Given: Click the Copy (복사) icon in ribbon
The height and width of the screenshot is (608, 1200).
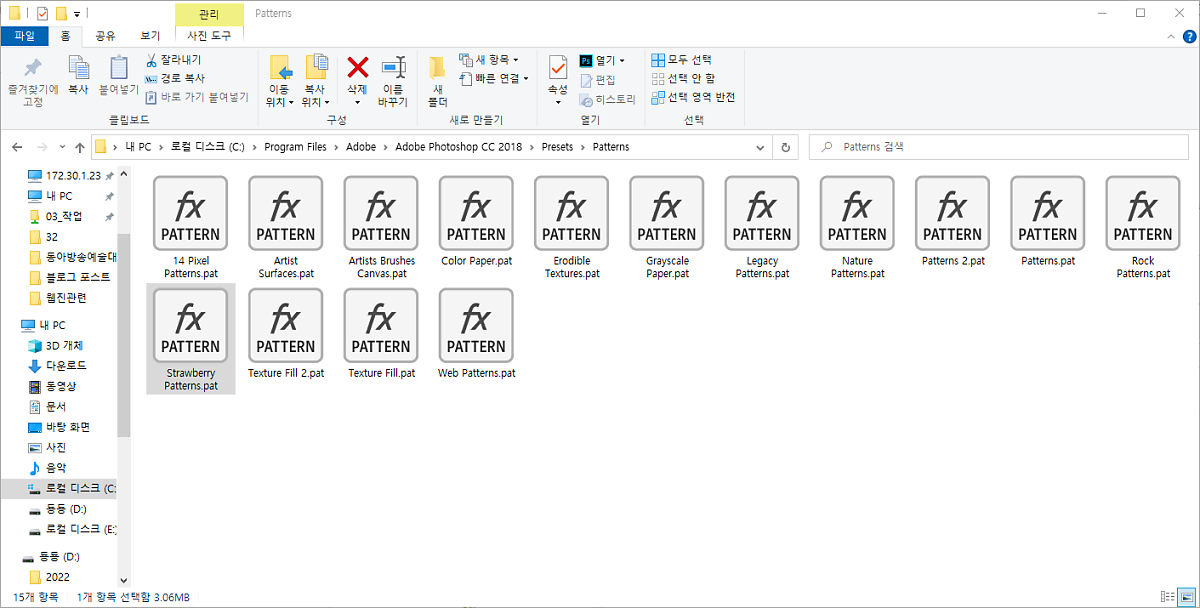Looking at the screenshot, I should tap(78, 68).
